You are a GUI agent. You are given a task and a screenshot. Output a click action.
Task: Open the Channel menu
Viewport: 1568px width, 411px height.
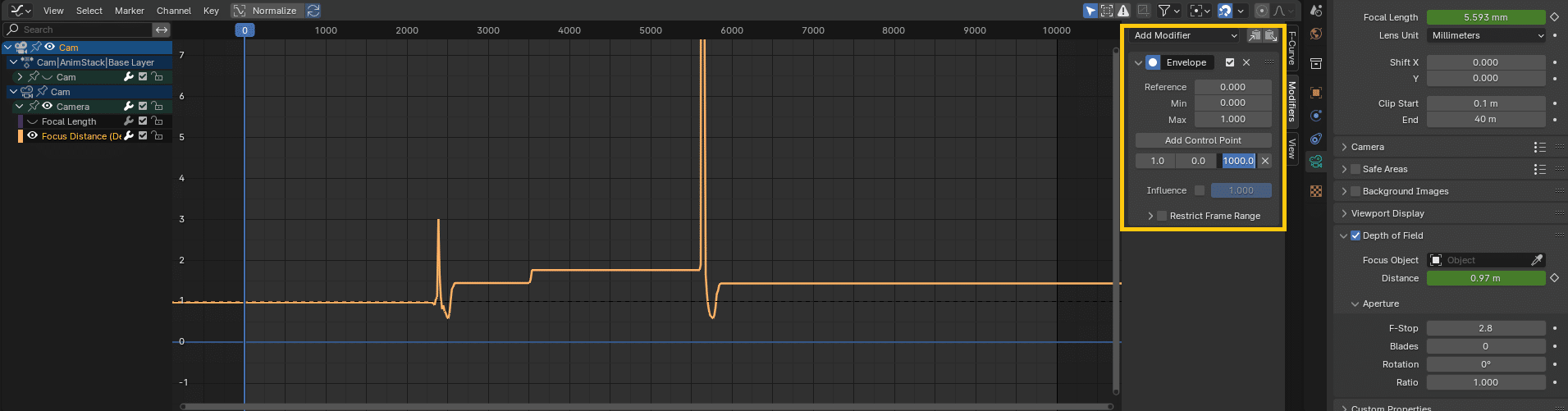[x=173, y=11]
